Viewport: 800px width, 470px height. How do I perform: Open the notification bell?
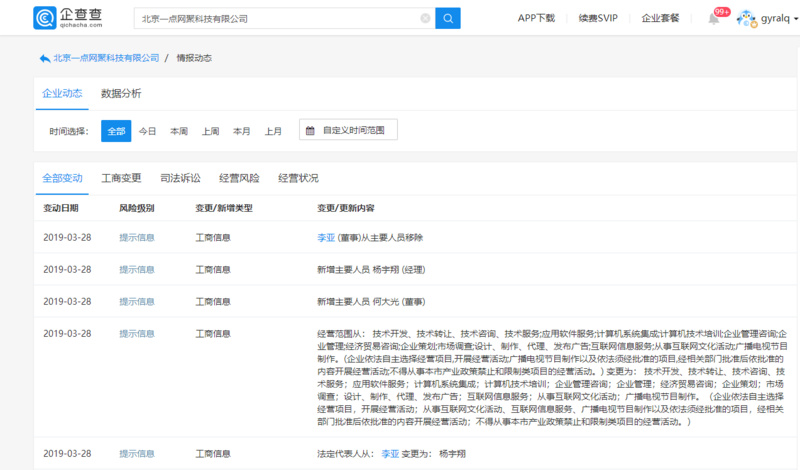(x=714, y=18)
